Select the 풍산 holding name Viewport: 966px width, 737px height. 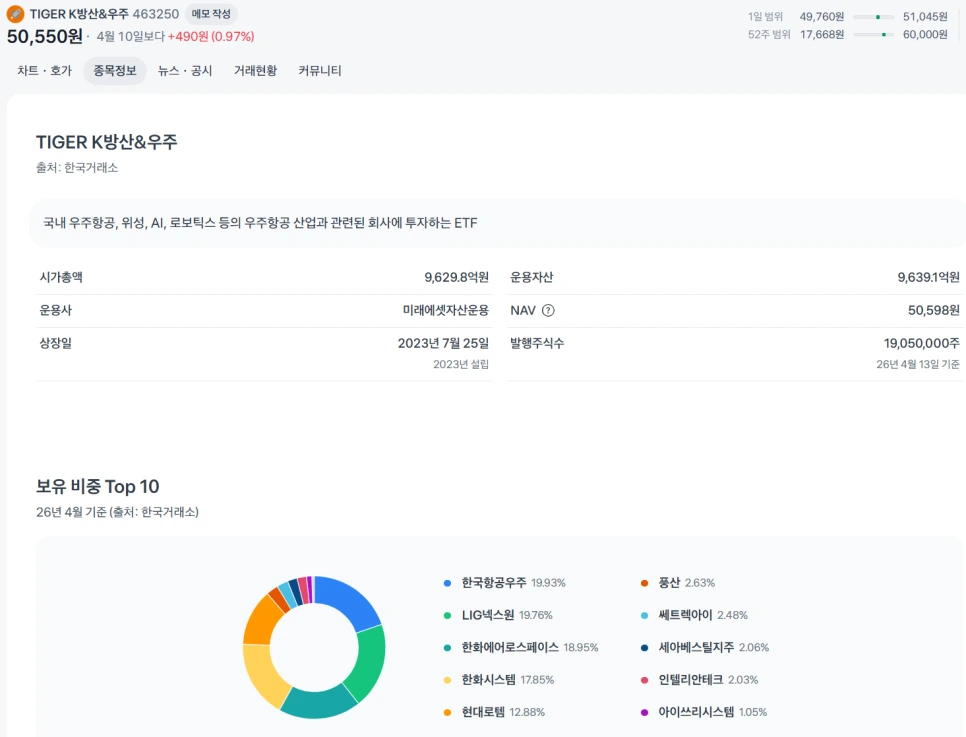pos(669,582)
